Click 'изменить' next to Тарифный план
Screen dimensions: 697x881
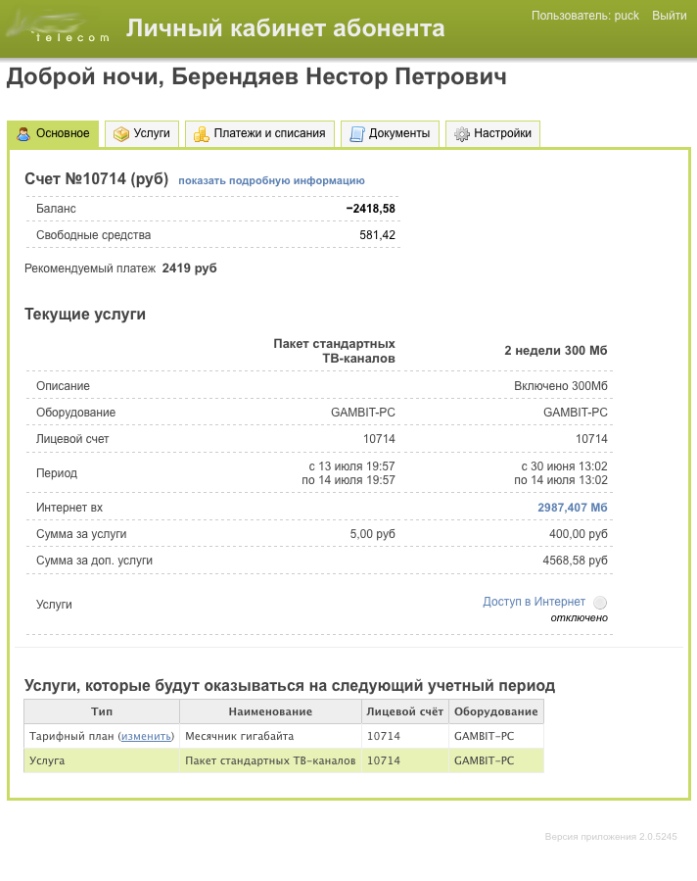click(x=146, y=736)
